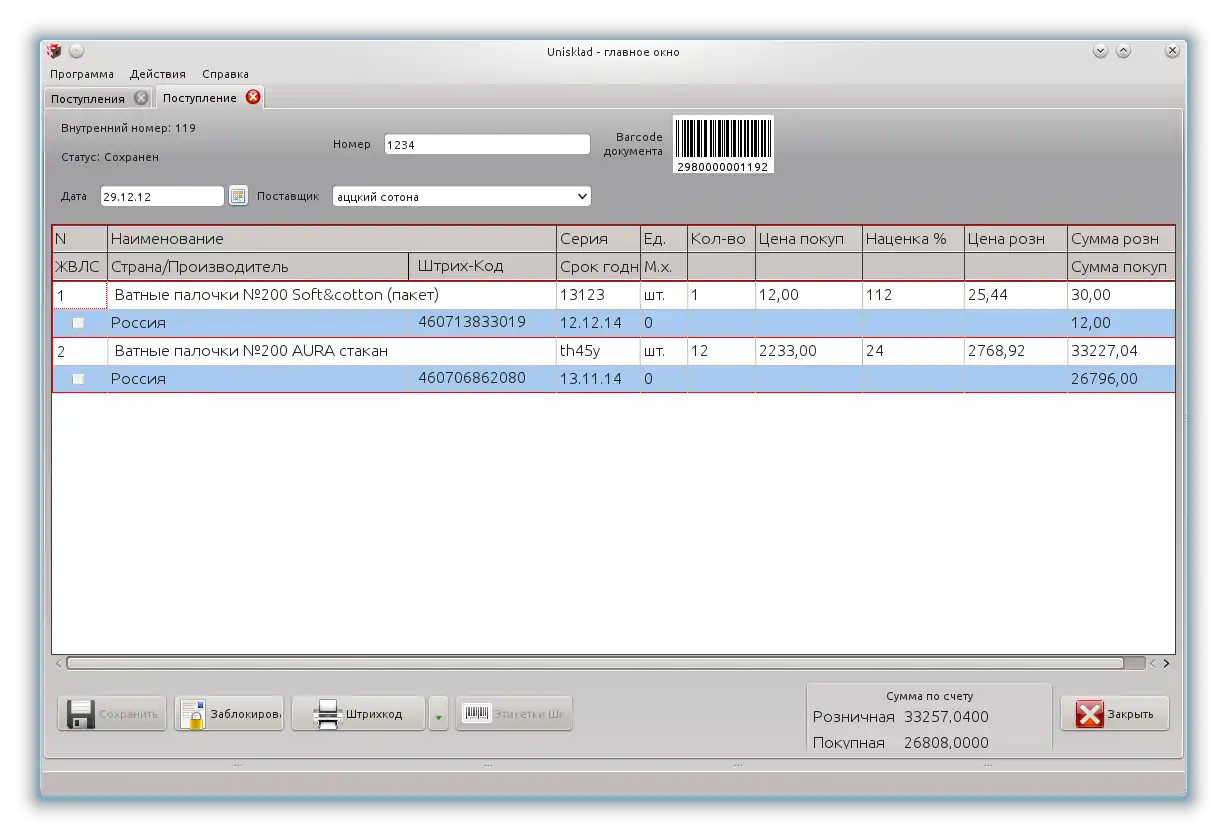Open the Программа menu
This screenshot has height=836, width=1227.
click(82, 74)
